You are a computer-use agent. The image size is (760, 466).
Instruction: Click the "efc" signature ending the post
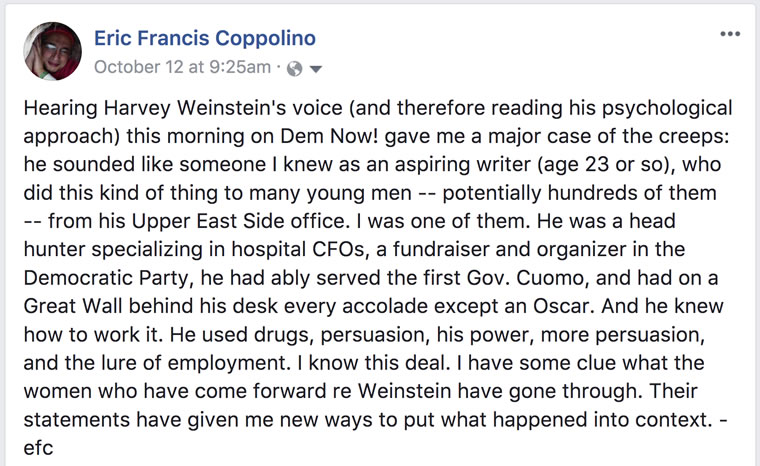point(38,448)
